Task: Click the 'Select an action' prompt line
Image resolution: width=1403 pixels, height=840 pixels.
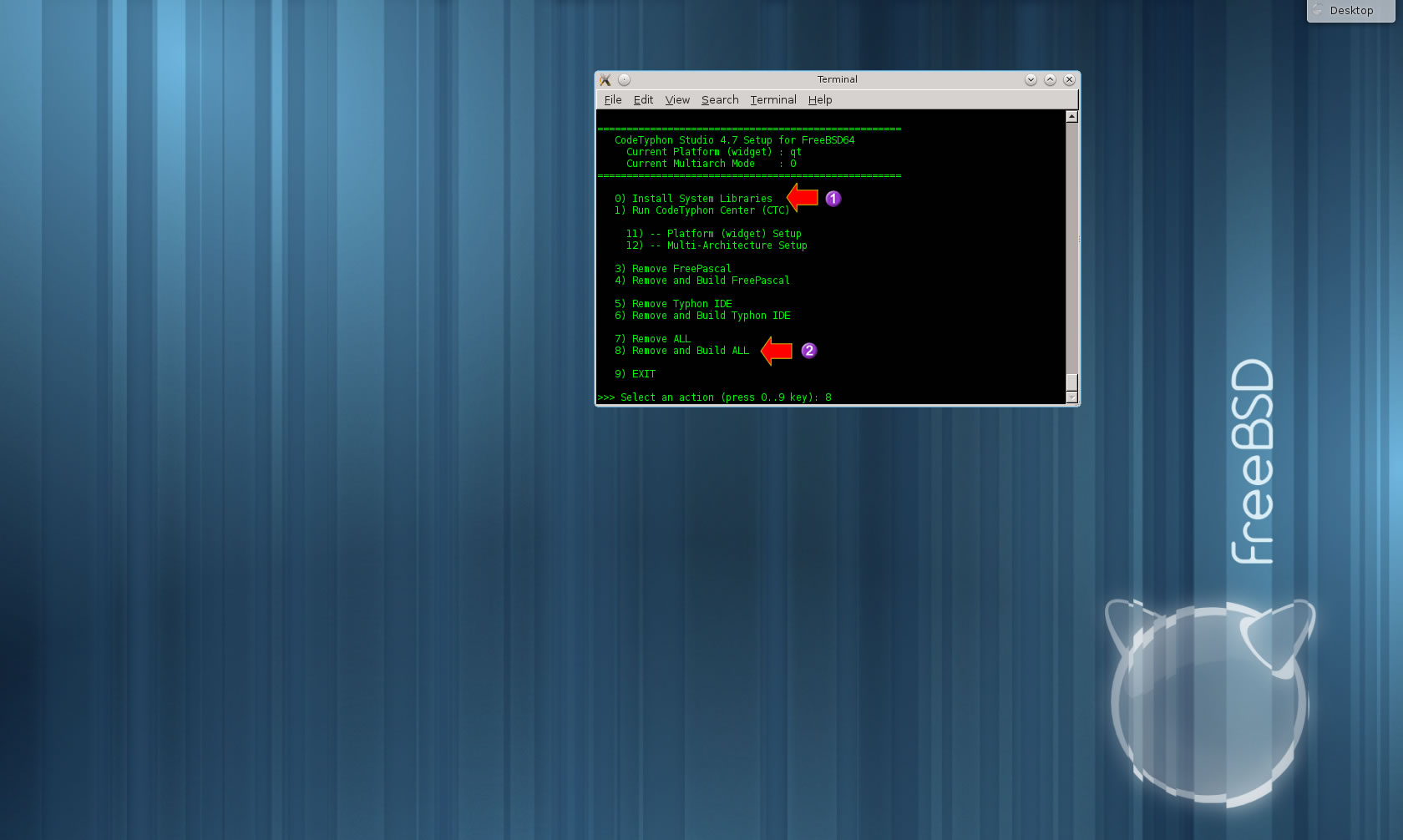Action: (x=715, y=397)
